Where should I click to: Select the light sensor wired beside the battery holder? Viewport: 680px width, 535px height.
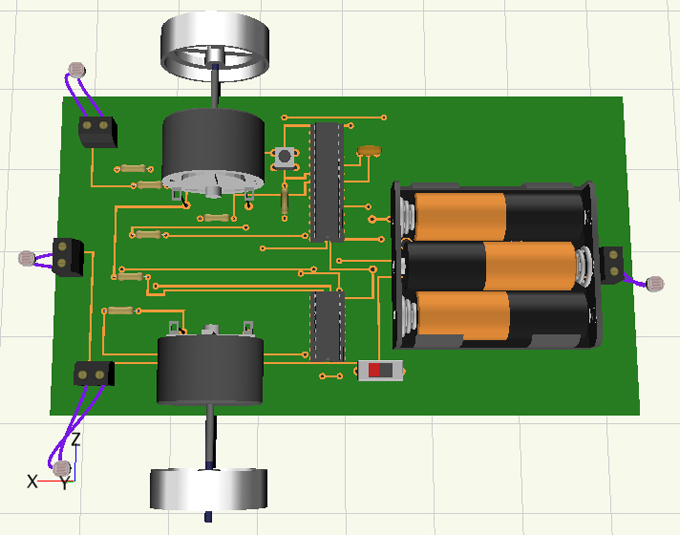(x=655, y=284)
